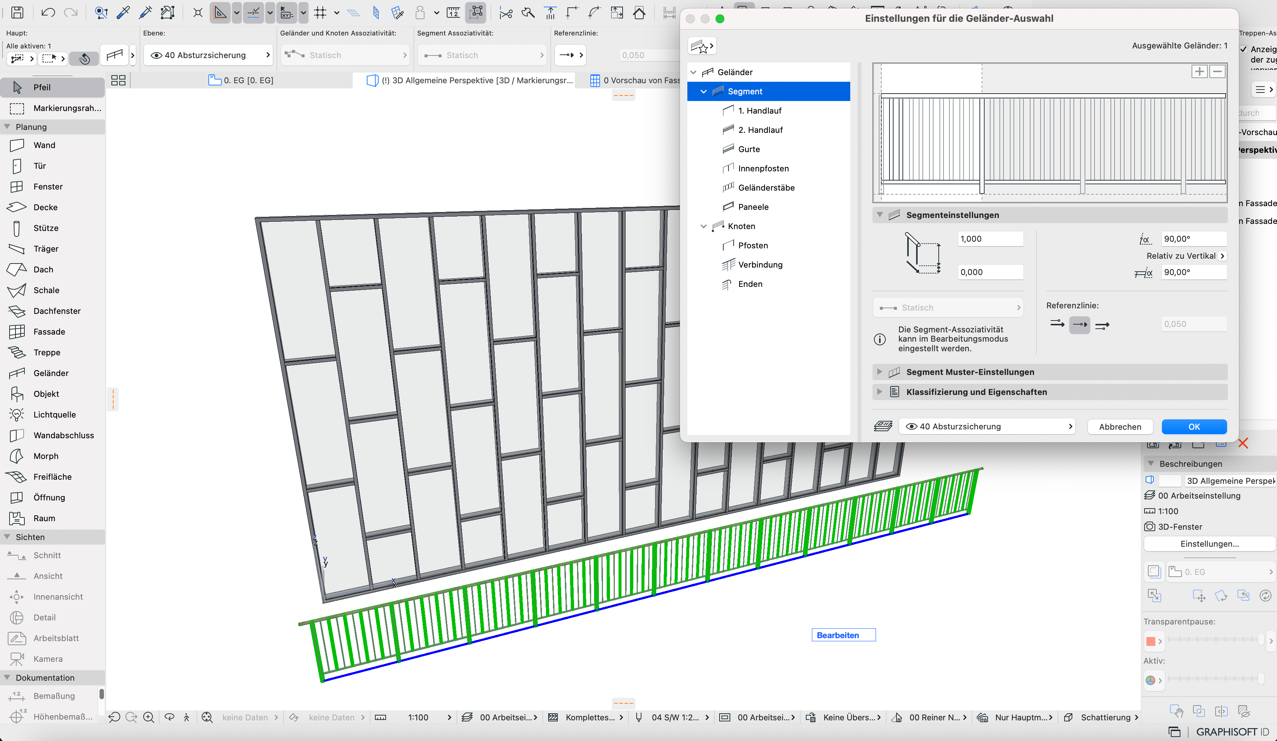This screenshot has width=1277, height=741.
Task: Click the zoom-in magnifier in bottom bar
Action: pos(148,717)
